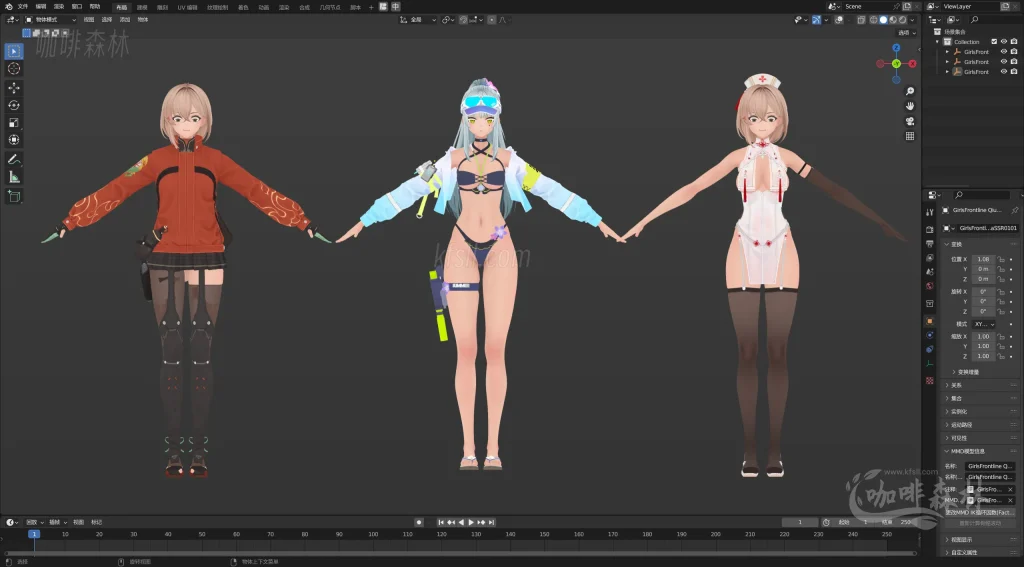This screenshot has height=567, width=1024.
Task: Click the auto-keying record button
Action: coord(419,523)
